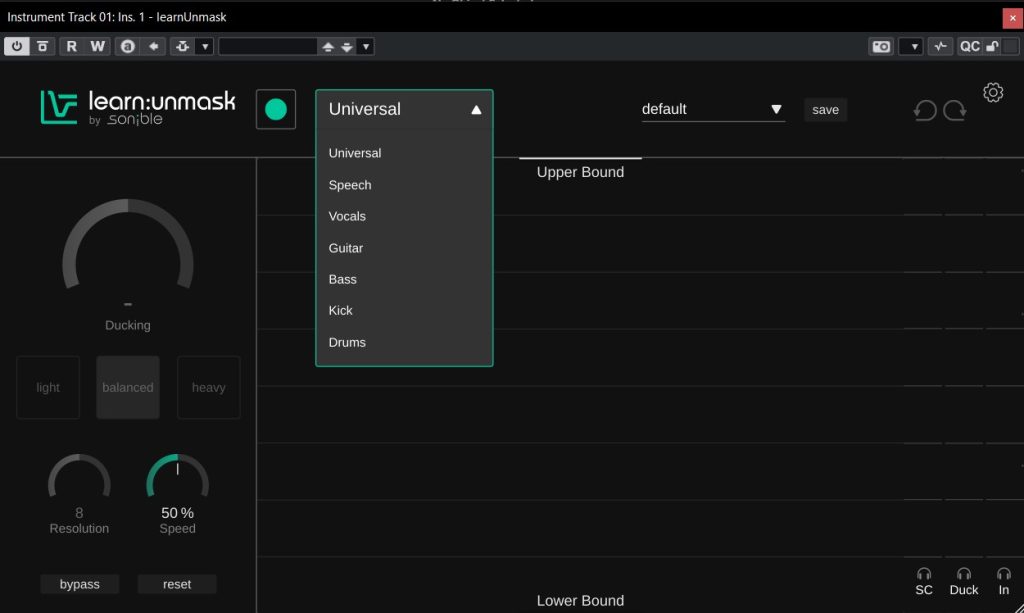
Task: Enable Write automation W button
Action: (97, 46)
